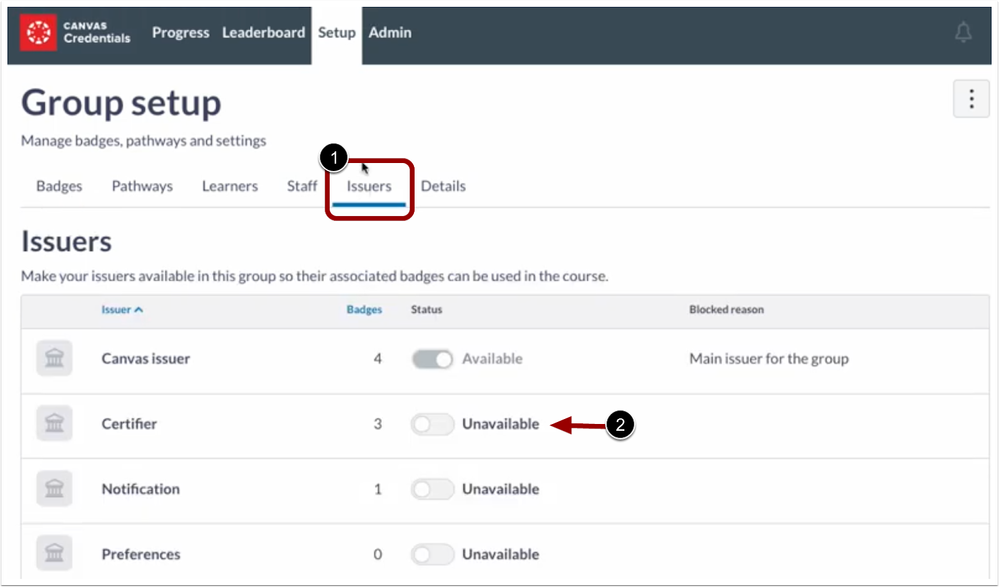Toggle the Canvas issuer availability switch
The height and width of the screenshot is (587, 999).
click(432, 358)
